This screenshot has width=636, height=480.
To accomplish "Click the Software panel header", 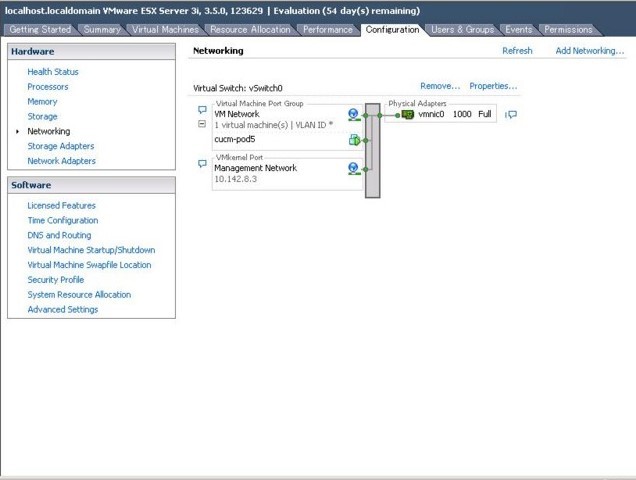I will tap(92, 185).
